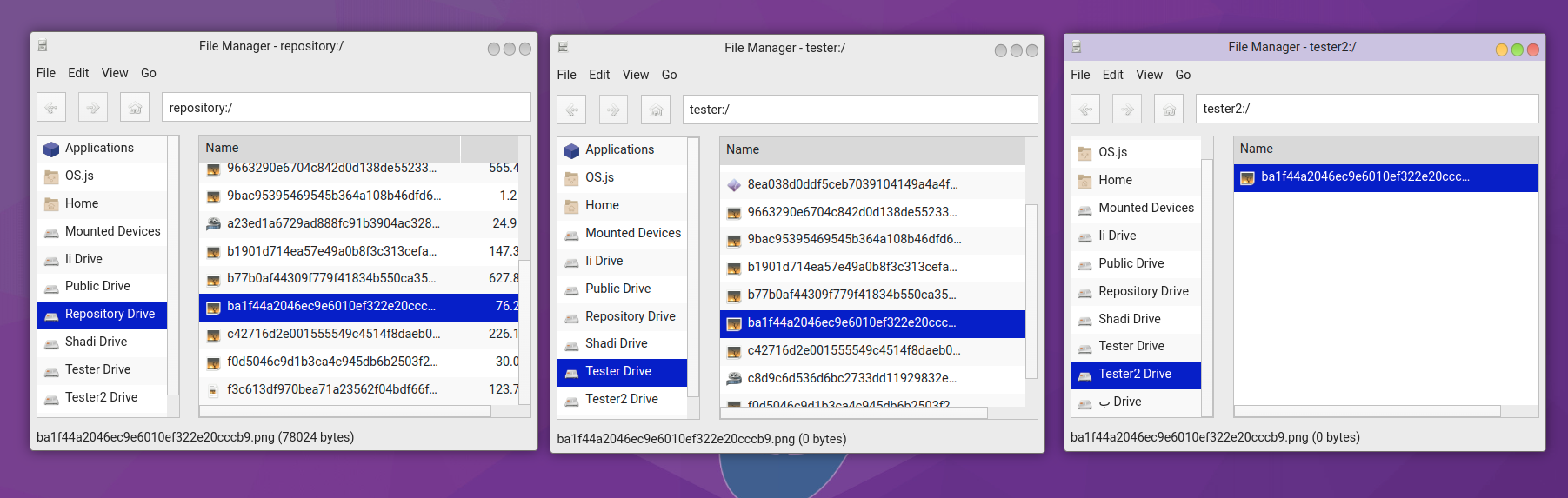Select file b1901d714ea57e49 in repository window
The height and width of the screenshot is (498, 1568).
pos(359,251)
